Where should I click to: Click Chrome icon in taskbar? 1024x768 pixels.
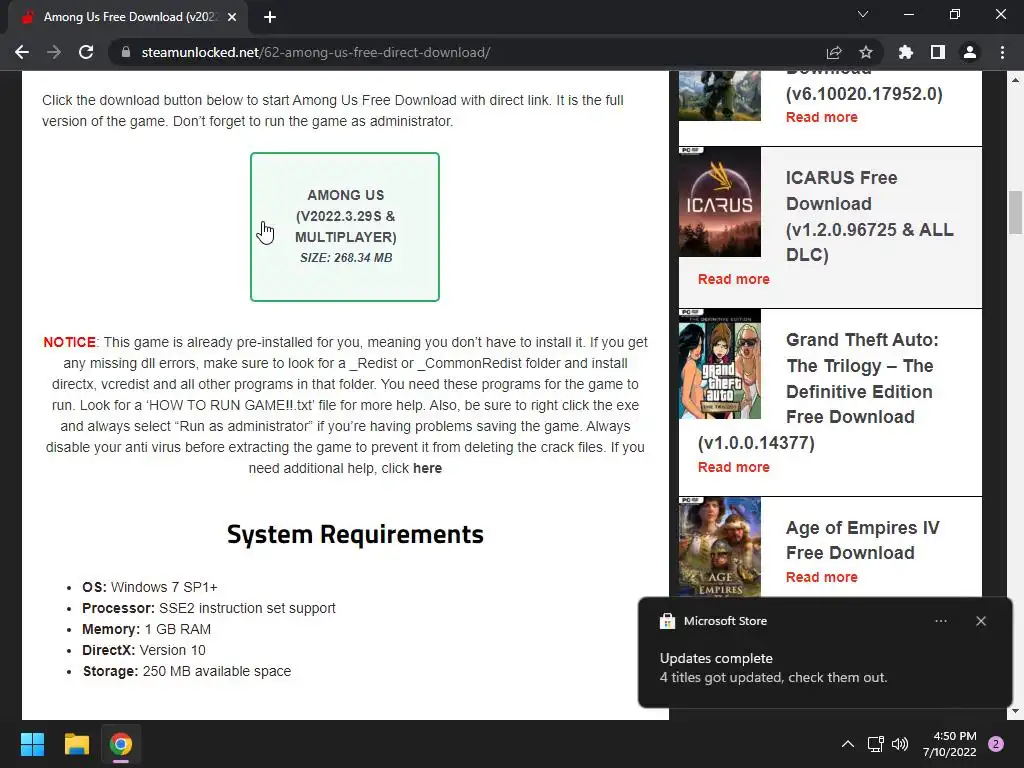click(x=121, y=744)
